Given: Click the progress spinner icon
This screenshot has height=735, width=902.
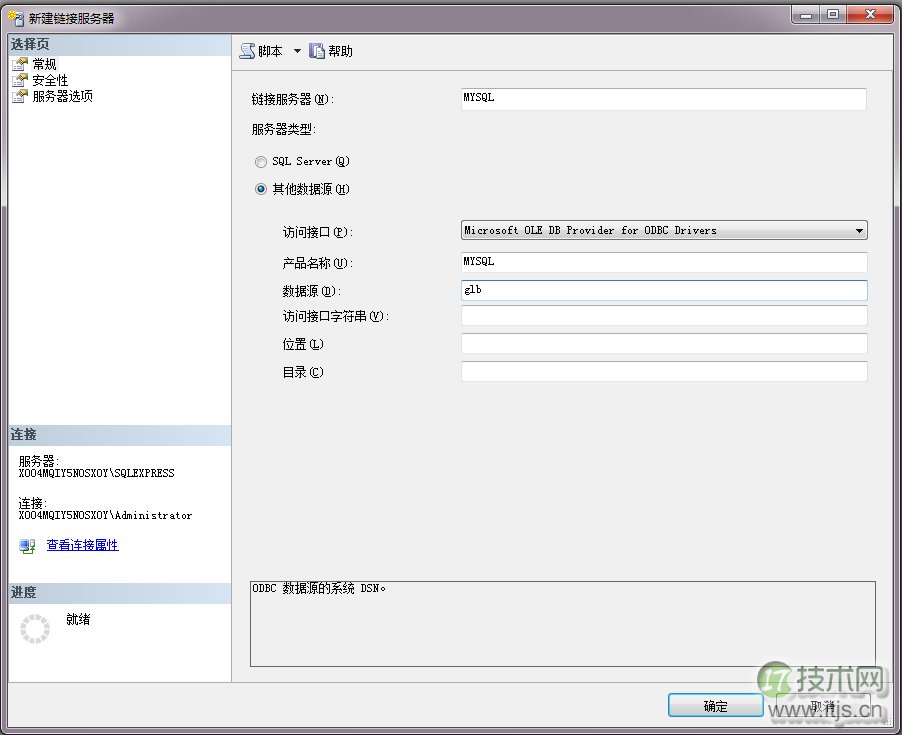Looking at the screenshot, I should pyautogui.click(x=35, y=629).
